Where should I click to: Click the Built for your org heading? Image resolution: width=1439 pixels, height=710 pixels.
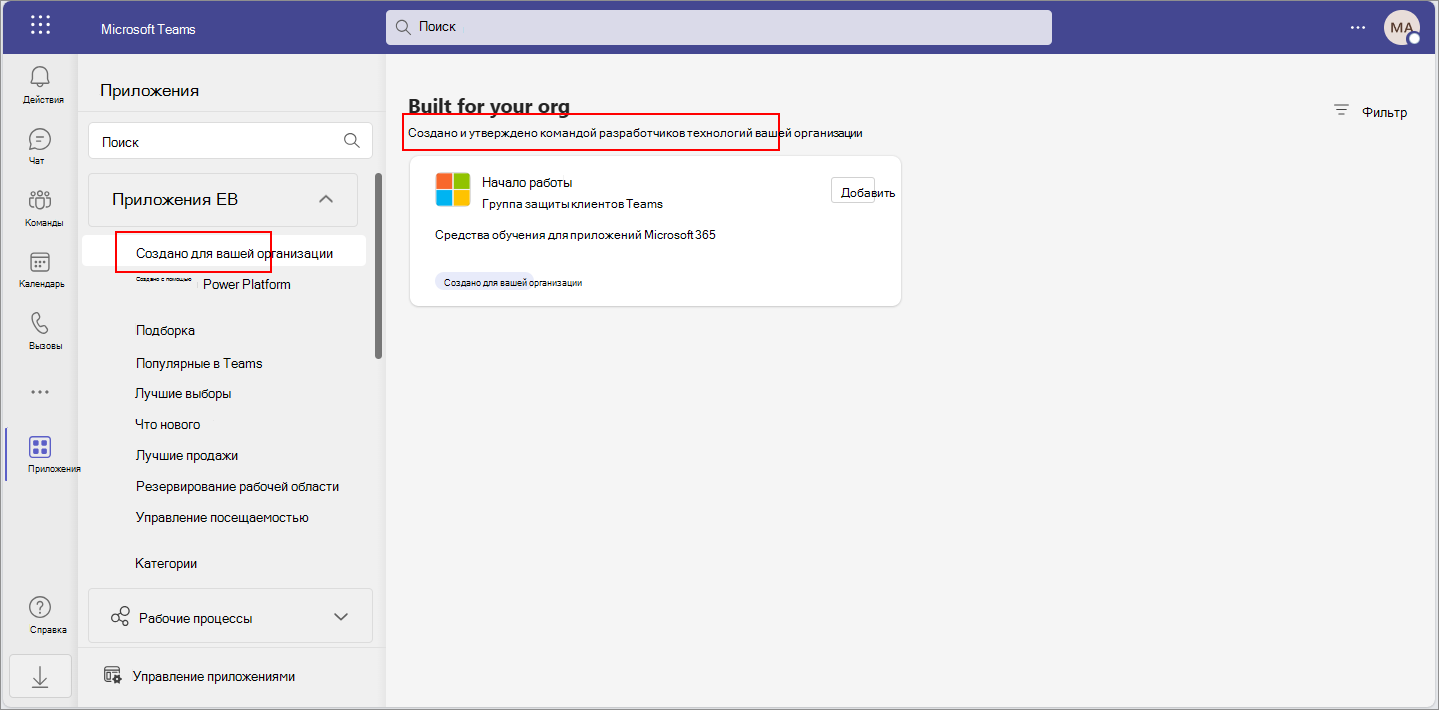pyautogui.click(x=489, y=107)
